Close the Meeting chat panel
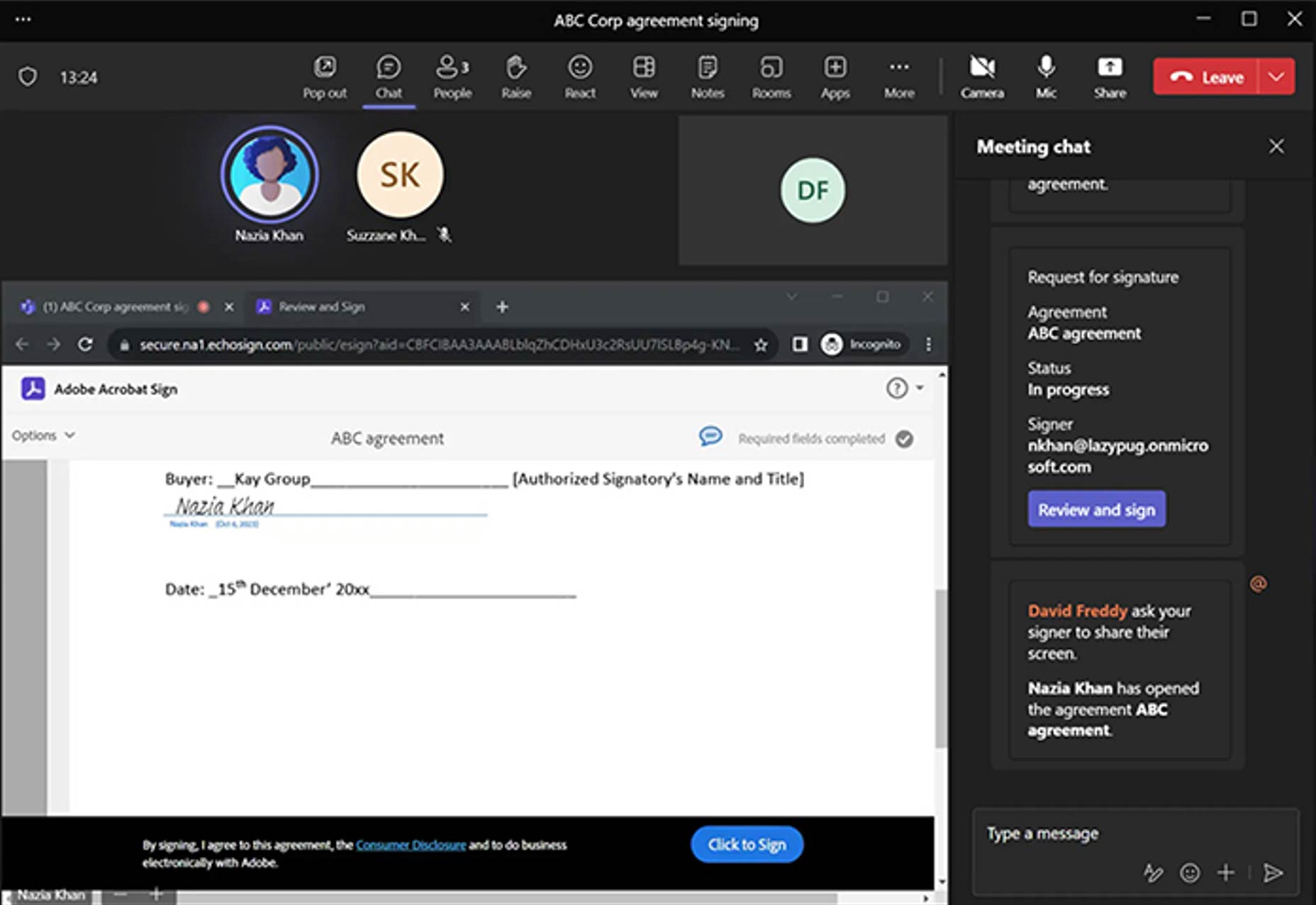The image size is (1316, 905). coord(1276,146)
